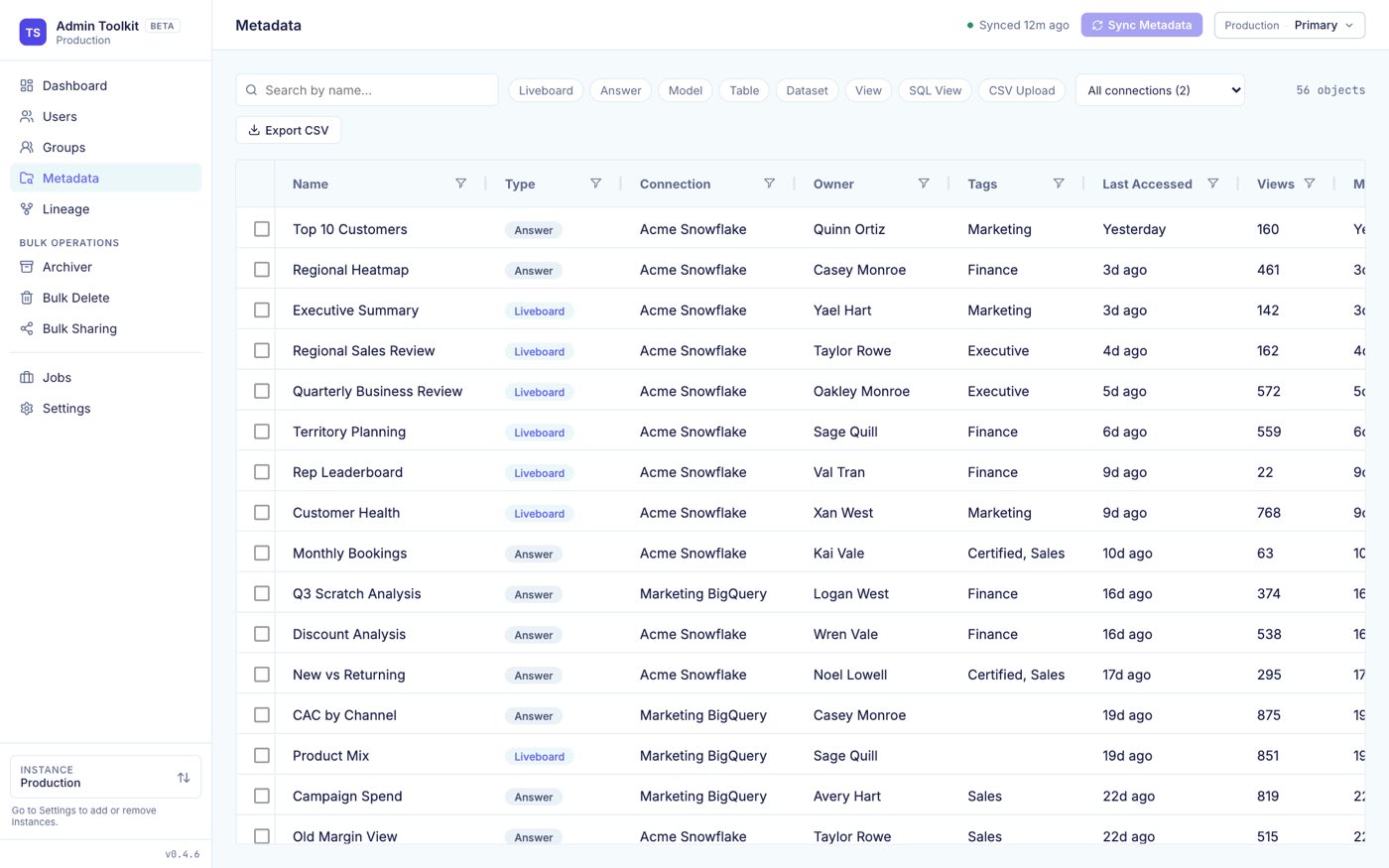1389x868 pixels.
Task: Open filter icon on Last Accessed column
Action: tap(1212, 184)
